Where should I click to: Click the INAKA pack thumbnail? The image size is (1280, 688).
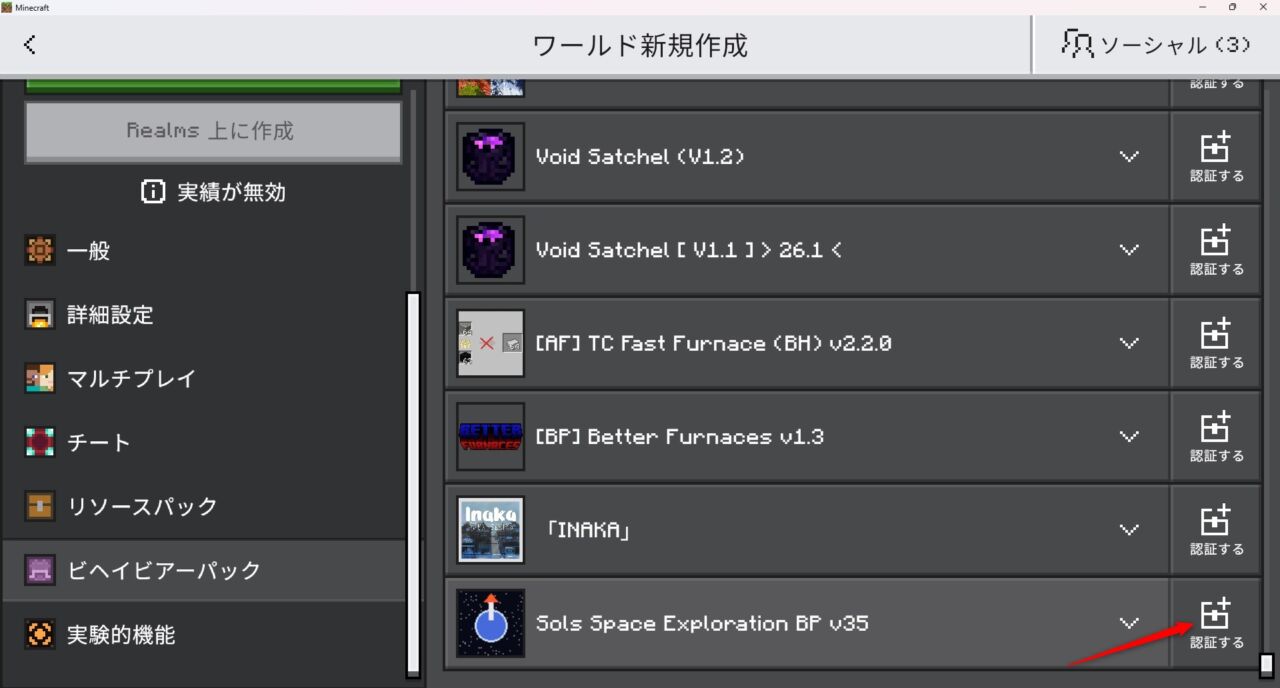tap(491, 530)
